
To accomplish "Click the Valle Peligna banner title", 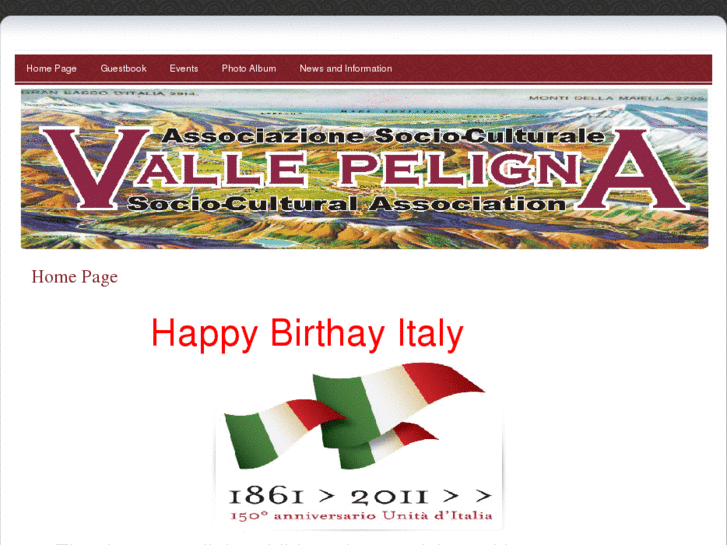I will click(x=364, y=169).
